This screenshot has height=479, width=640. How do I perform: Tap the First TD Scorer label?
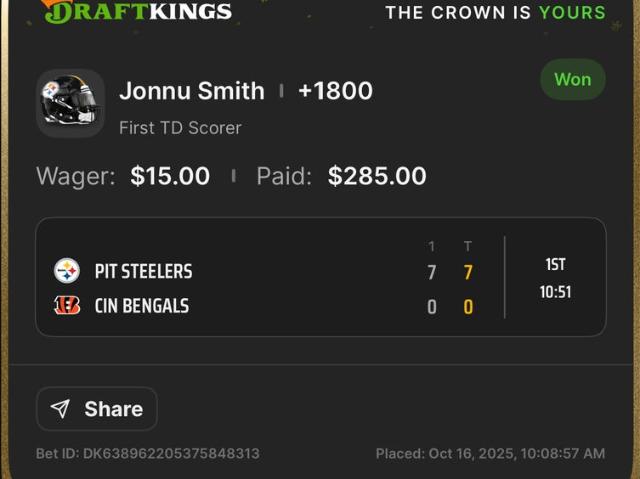pos(180,128)
